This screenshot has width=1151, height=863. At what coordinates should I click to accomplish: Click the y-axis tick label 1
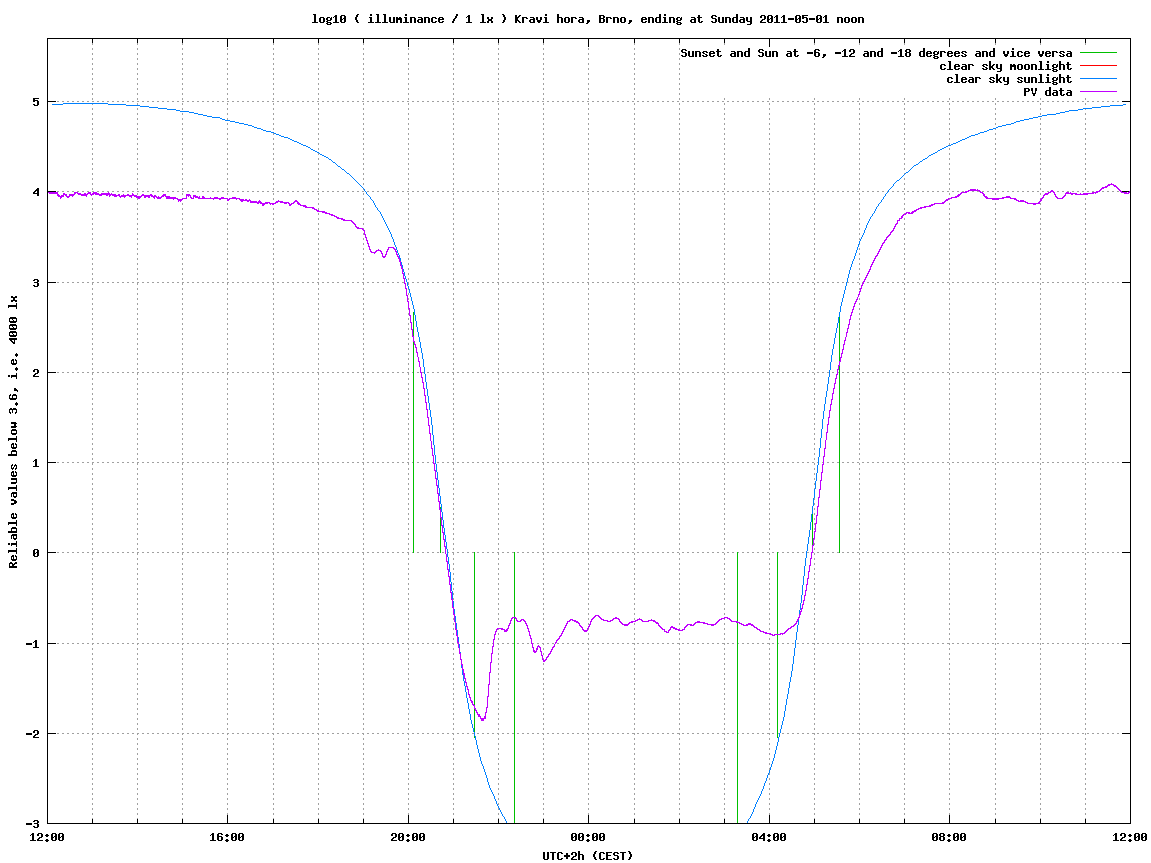coord(36,463)
